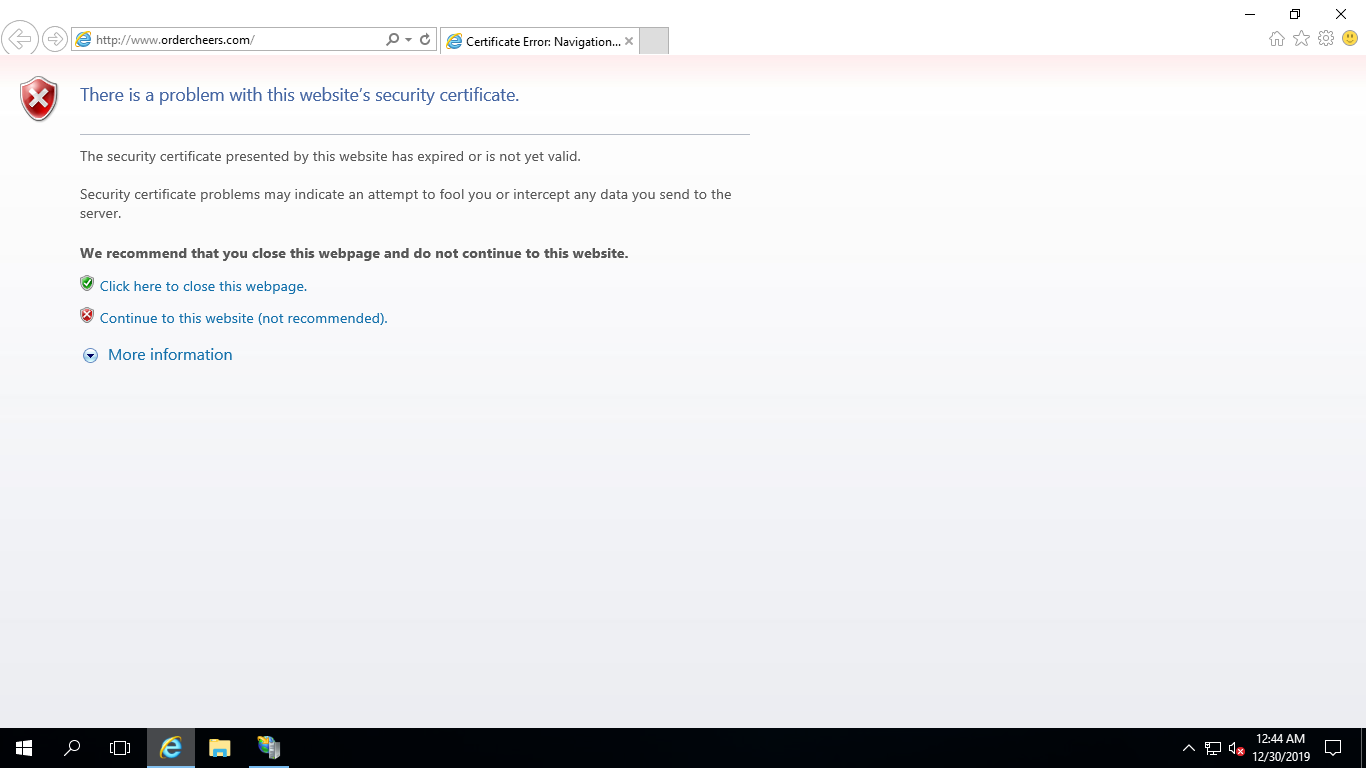1366x768 pixels.
Task: Click the smiley feedback icon
Action: tap(1350, 39)
